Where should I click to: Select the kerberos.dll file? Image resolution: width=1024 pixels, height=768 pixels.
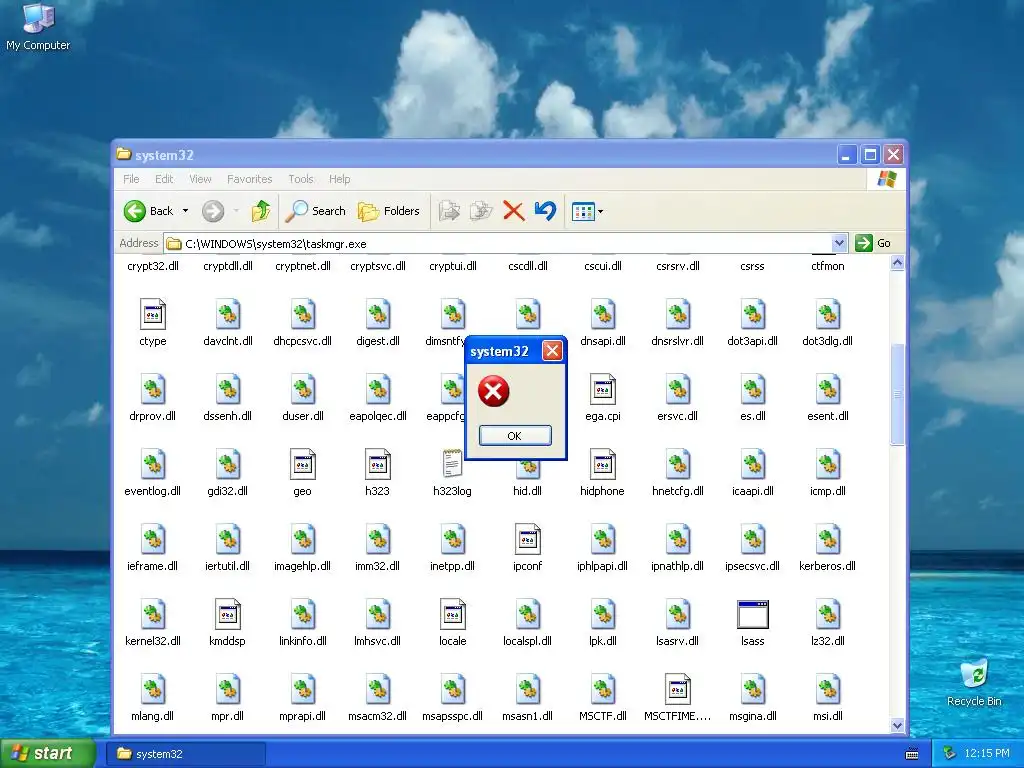[827, 548]
